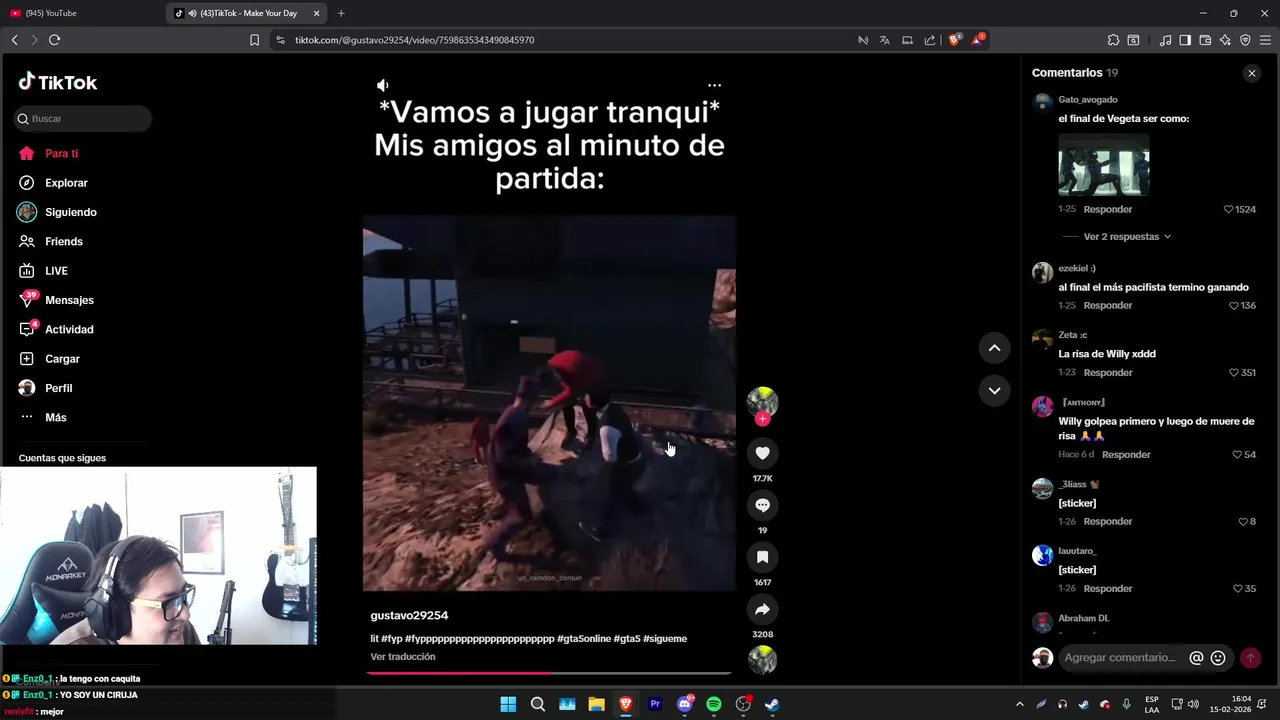The width and height of the screenshot is (1280, 720).
Task: Go to next video arrow
Action: click(x=994, y=391)
